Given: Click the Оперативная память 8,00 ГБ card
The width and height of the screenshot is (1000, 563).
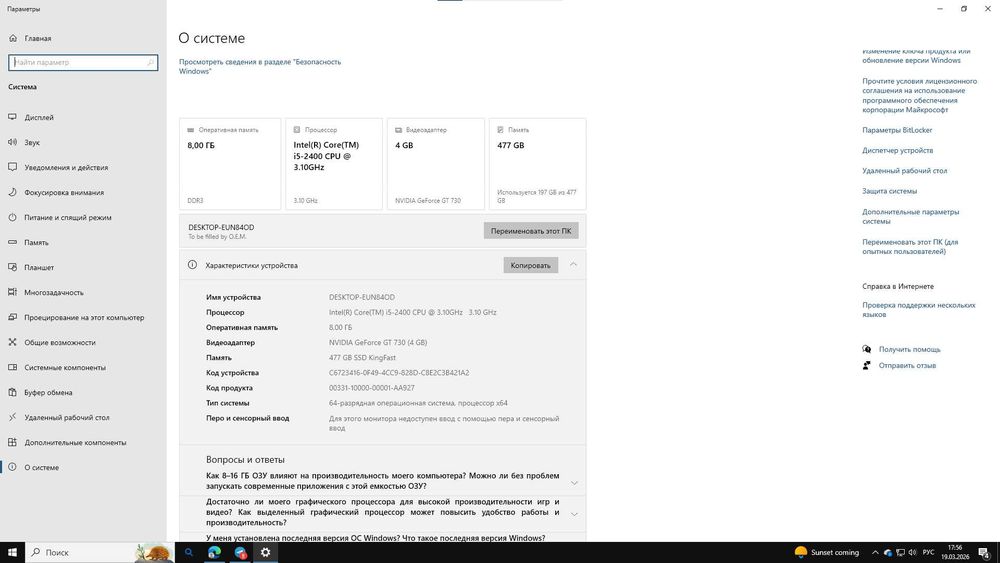Looking at the screenshot, I should [x=230, y=164].
